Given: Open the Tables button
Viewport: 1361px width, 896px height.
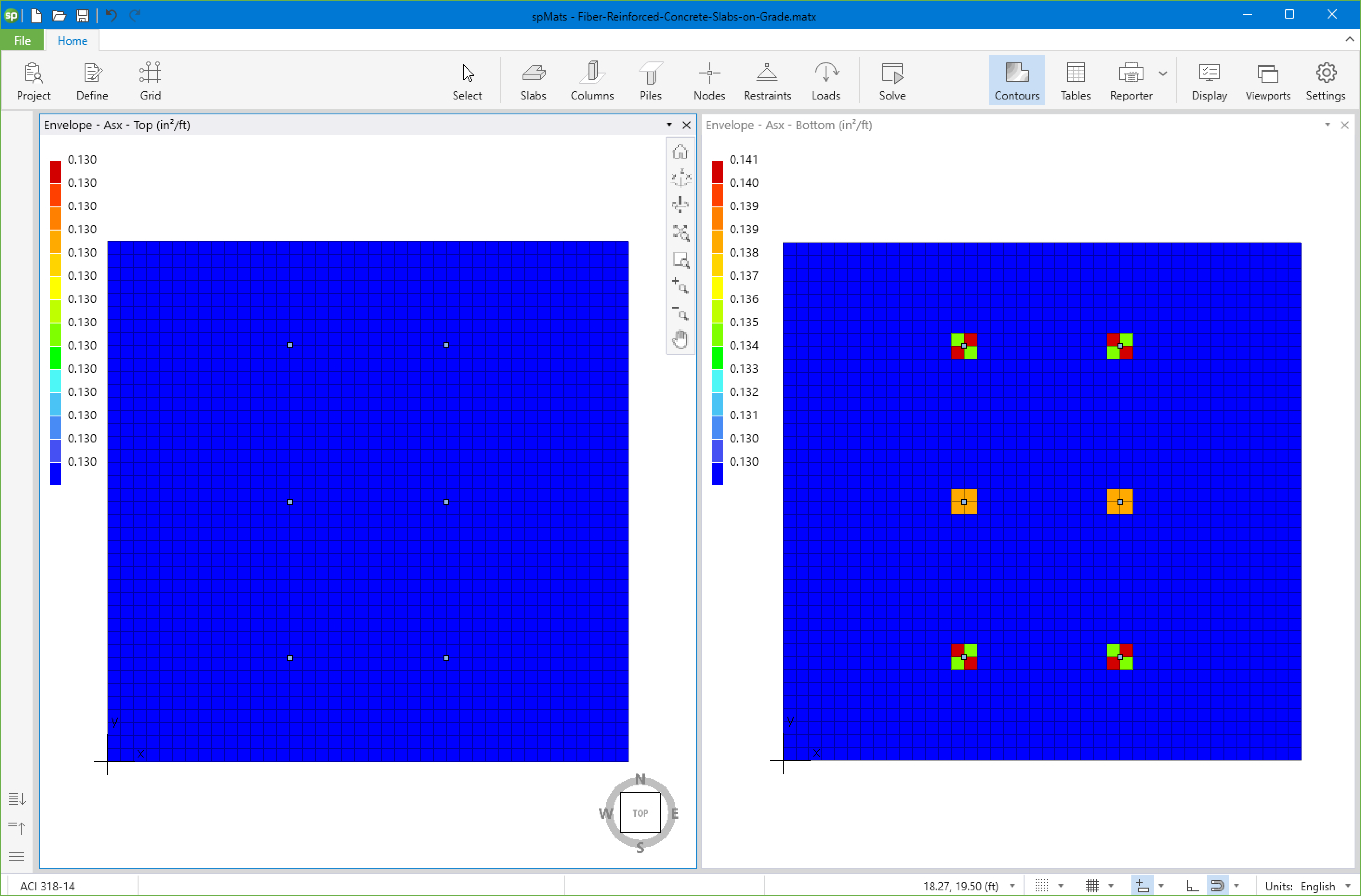Looking at the screenshot, I should click(1075, 81).
